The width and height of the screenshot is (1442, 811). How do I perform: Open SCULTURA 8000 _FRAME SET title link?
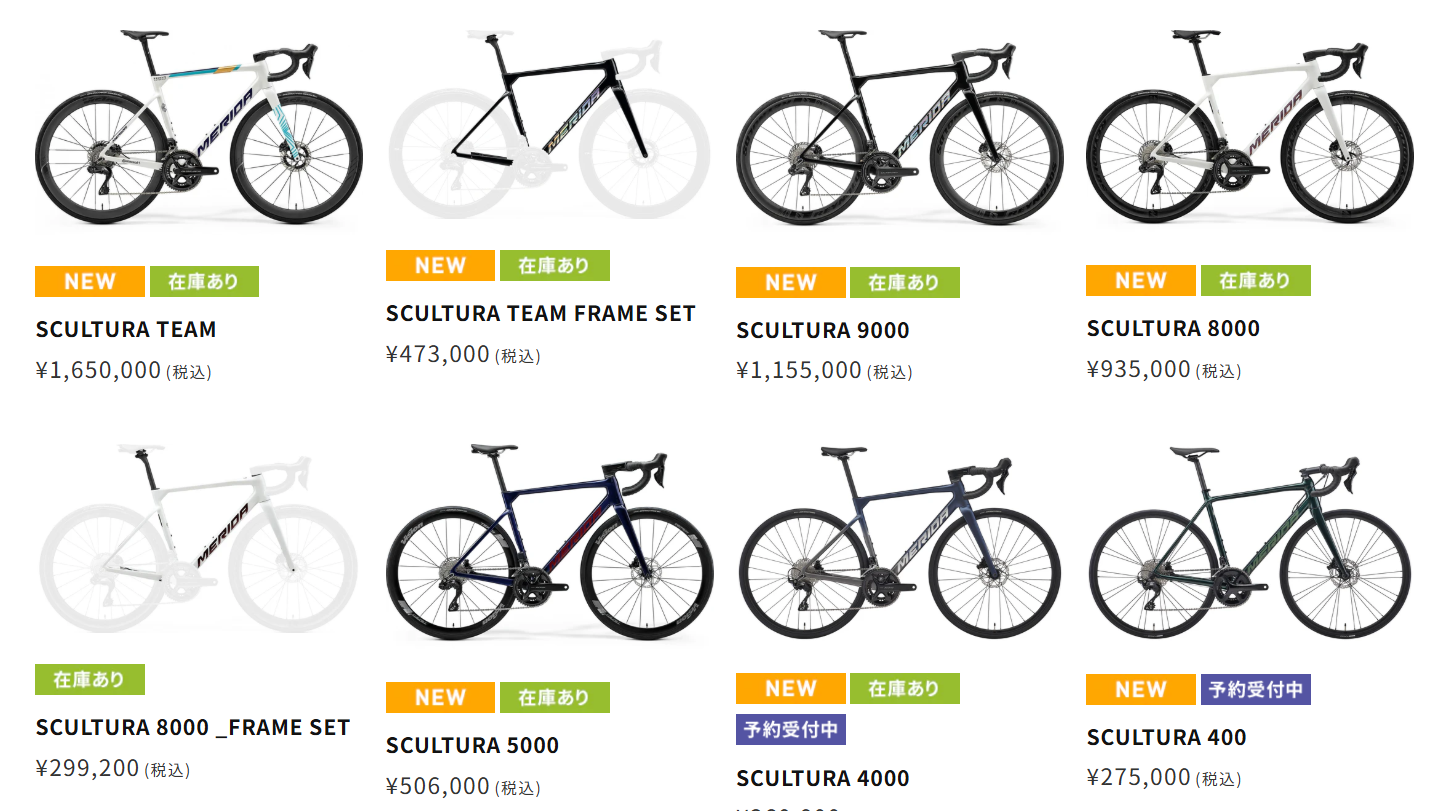point(192,727)
